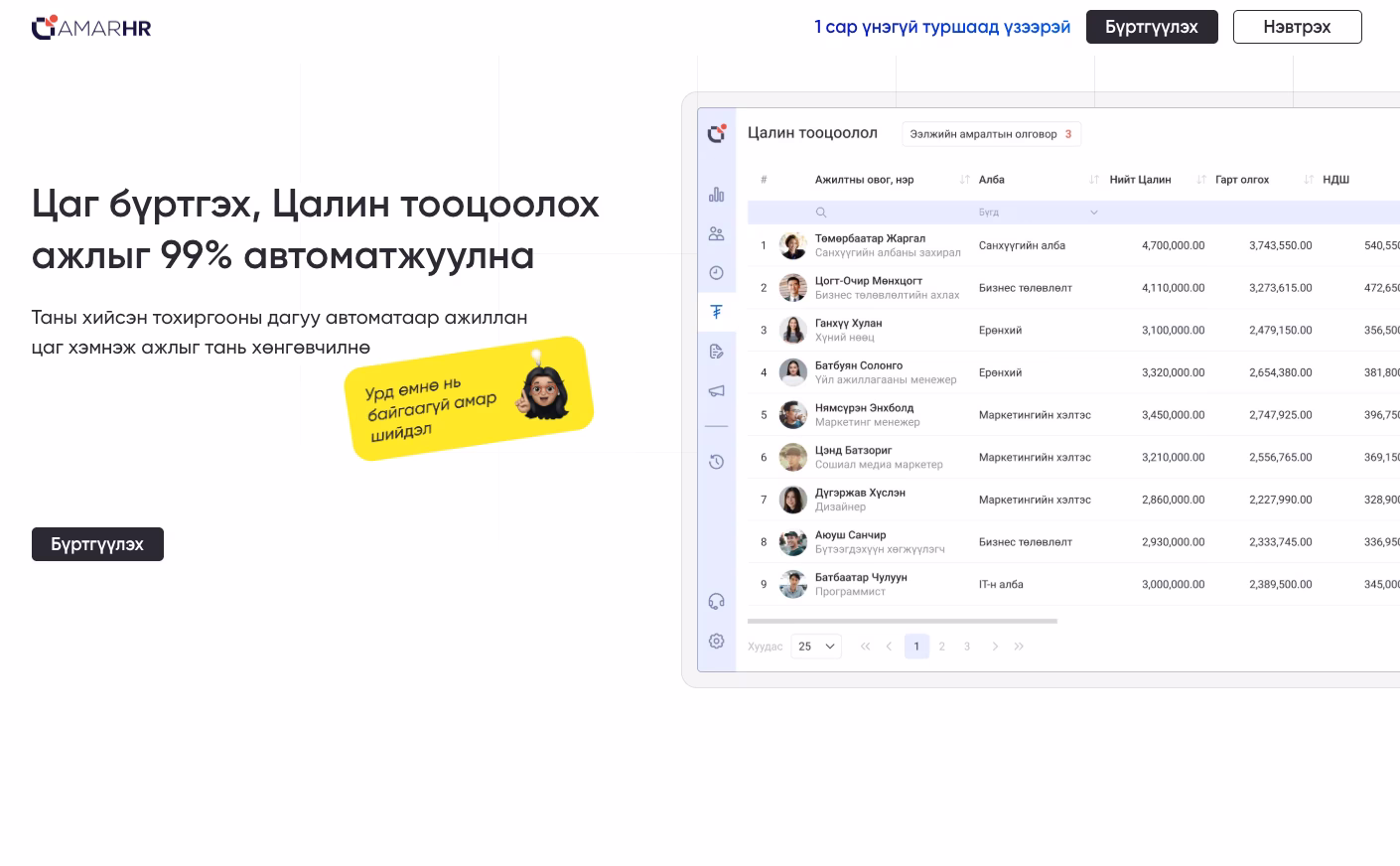
Task: Open the employees sidebar icon
Action: (716, 233)
